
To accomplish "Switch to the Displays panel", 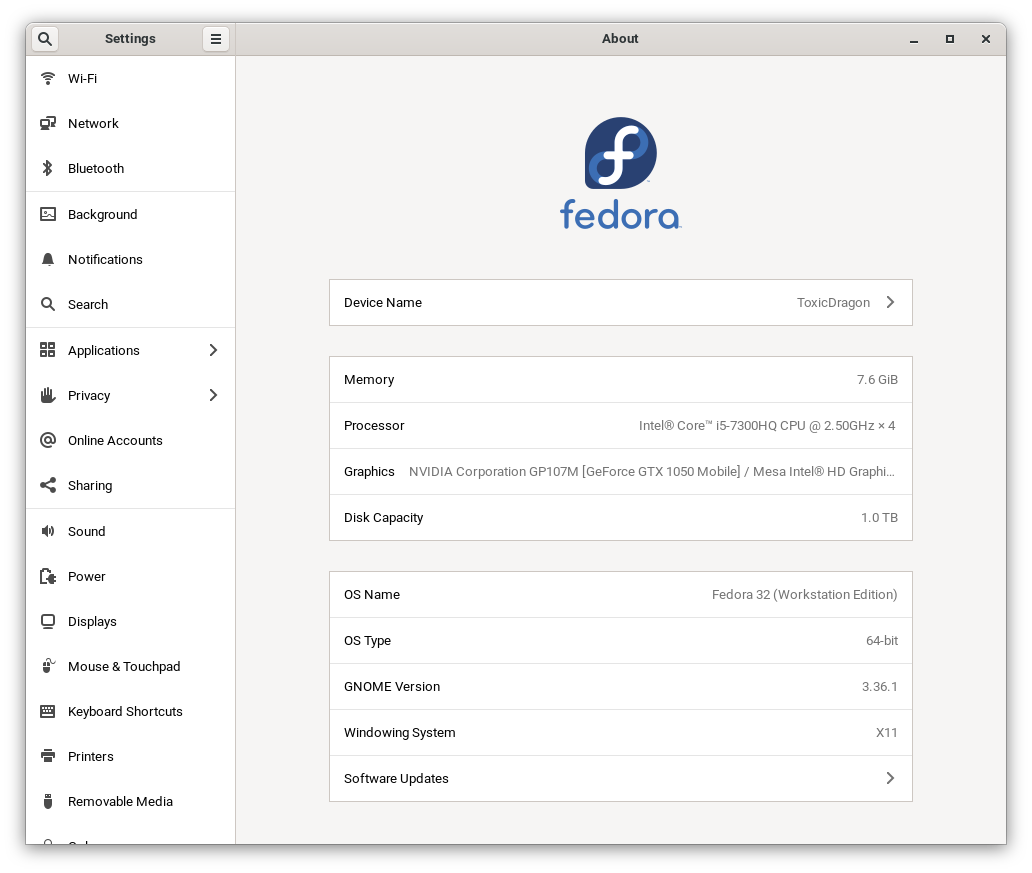I will (x=92, y=621).
